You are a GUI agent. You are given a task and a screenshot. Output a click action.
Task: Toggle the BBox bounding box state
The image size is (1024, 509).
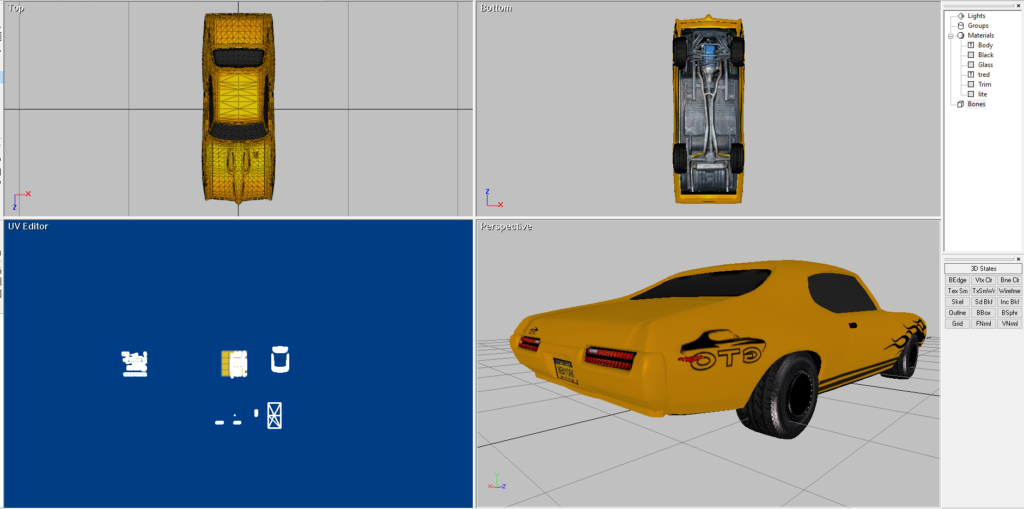point(983,313)
